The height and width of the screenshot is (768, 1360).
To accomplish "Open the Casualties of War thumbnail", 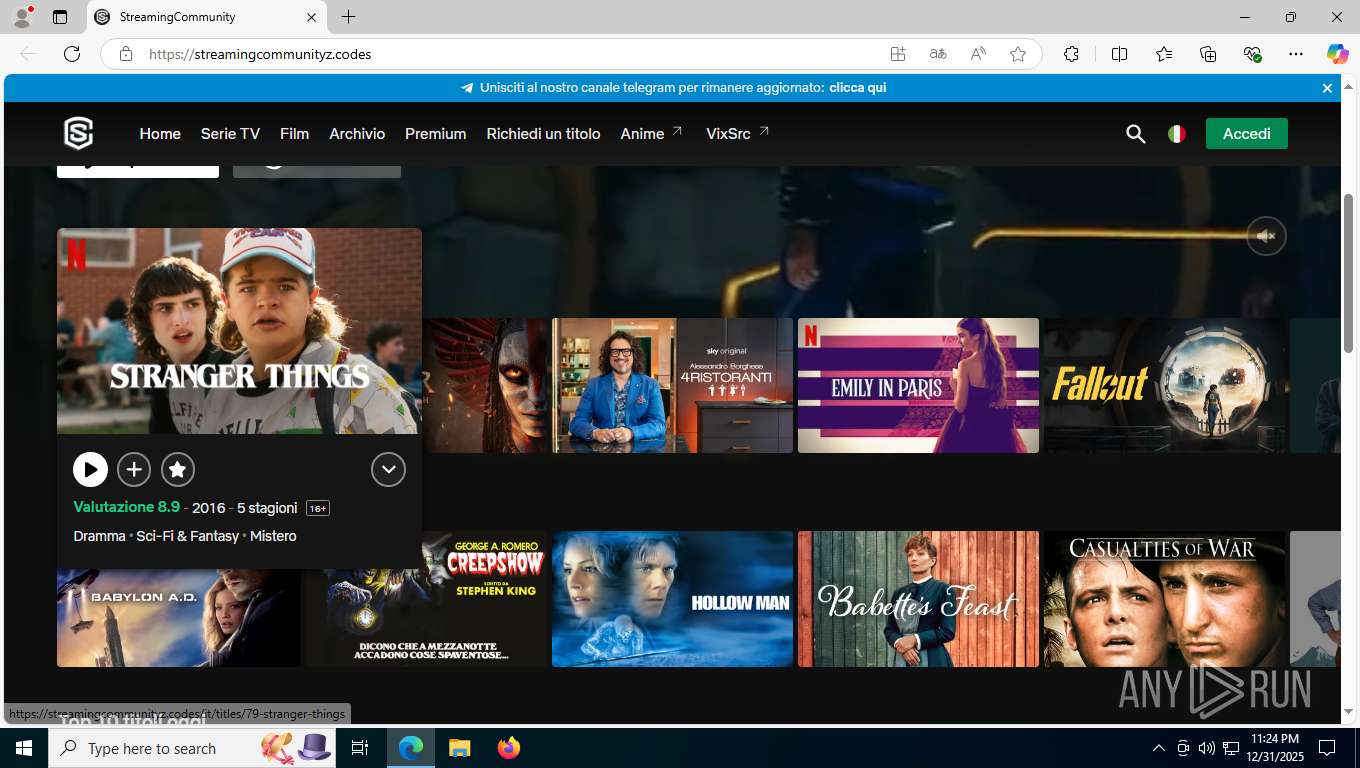I will coord(1164,599).
